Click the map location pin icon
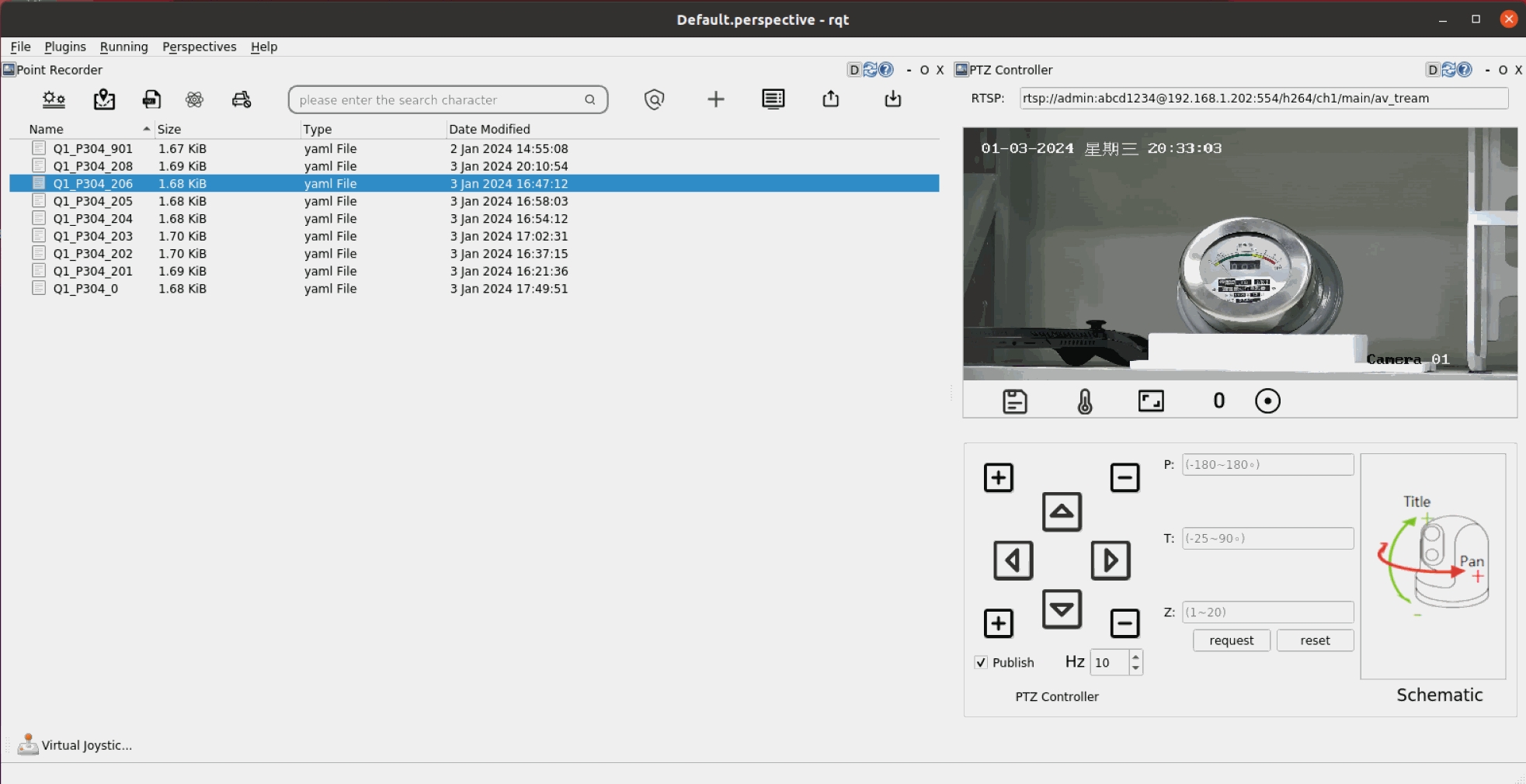 tap(104, 99)
